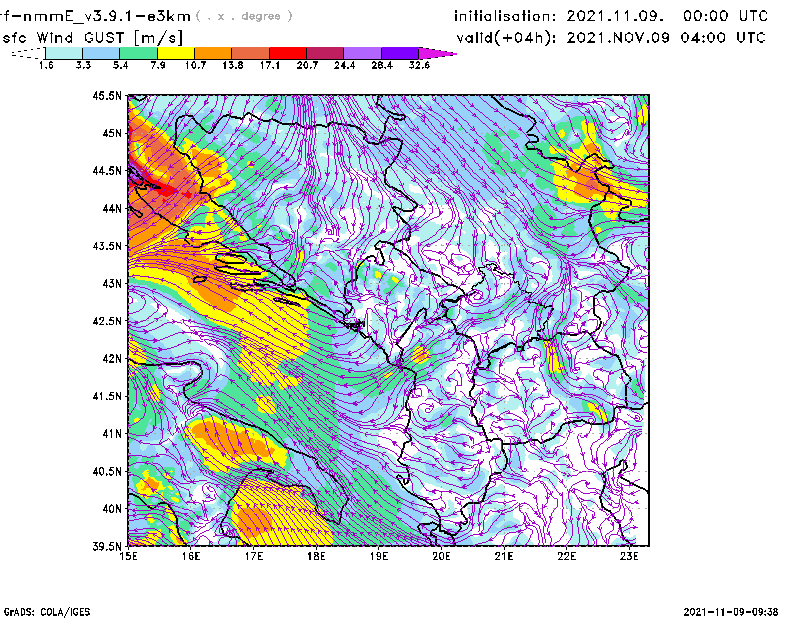Click the light blue 3.3–5.4 legend swatch
The width and height of the screenshot is (800, 618).
click(x=101, y=53)
